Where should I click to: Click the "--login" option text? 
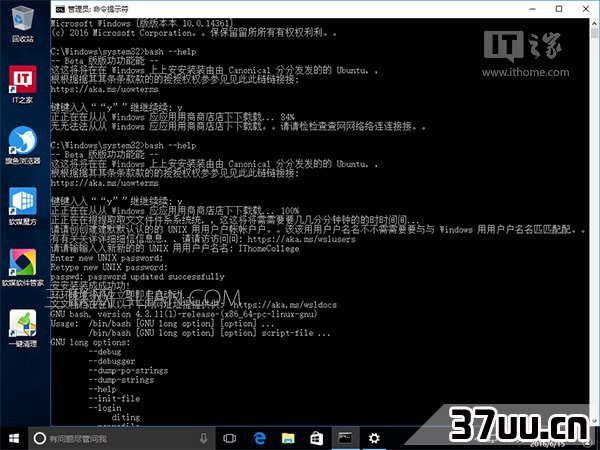[105, 408]
